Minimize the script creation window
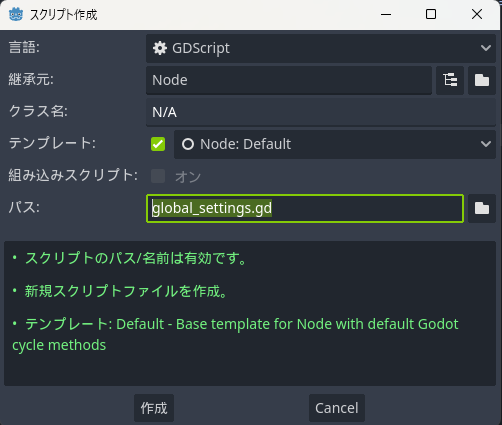 click(386, 15)
